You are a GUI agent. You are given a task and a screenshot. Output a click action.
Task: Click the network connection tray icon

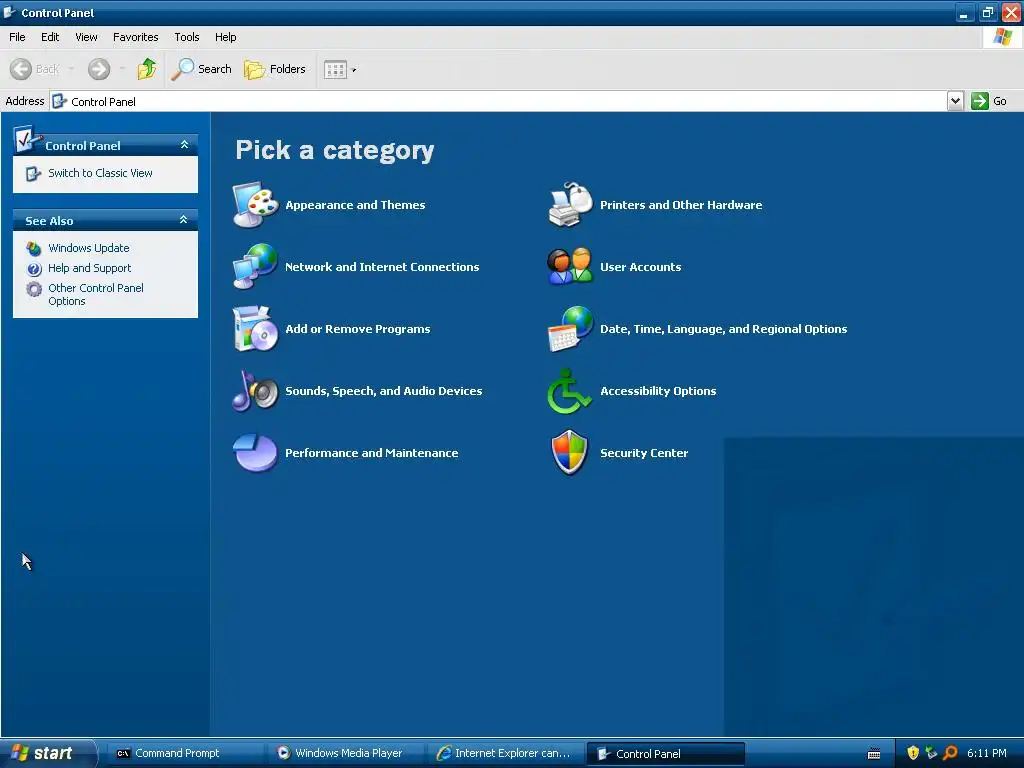click(x=931, y=753)
